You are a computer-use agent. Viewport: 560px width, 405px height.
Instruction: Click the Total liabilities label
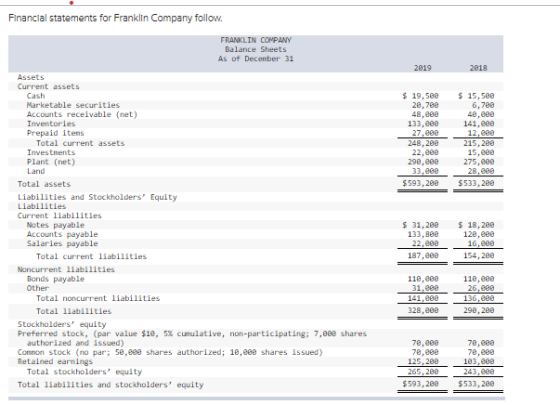(74, 311)
